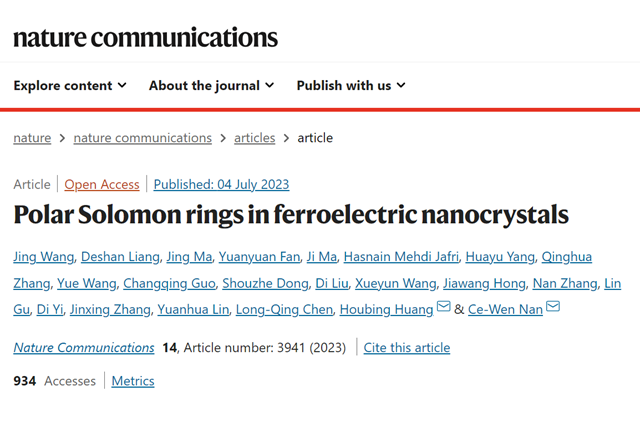
Task: Click the Open Access link
Action: coord(103,184)
